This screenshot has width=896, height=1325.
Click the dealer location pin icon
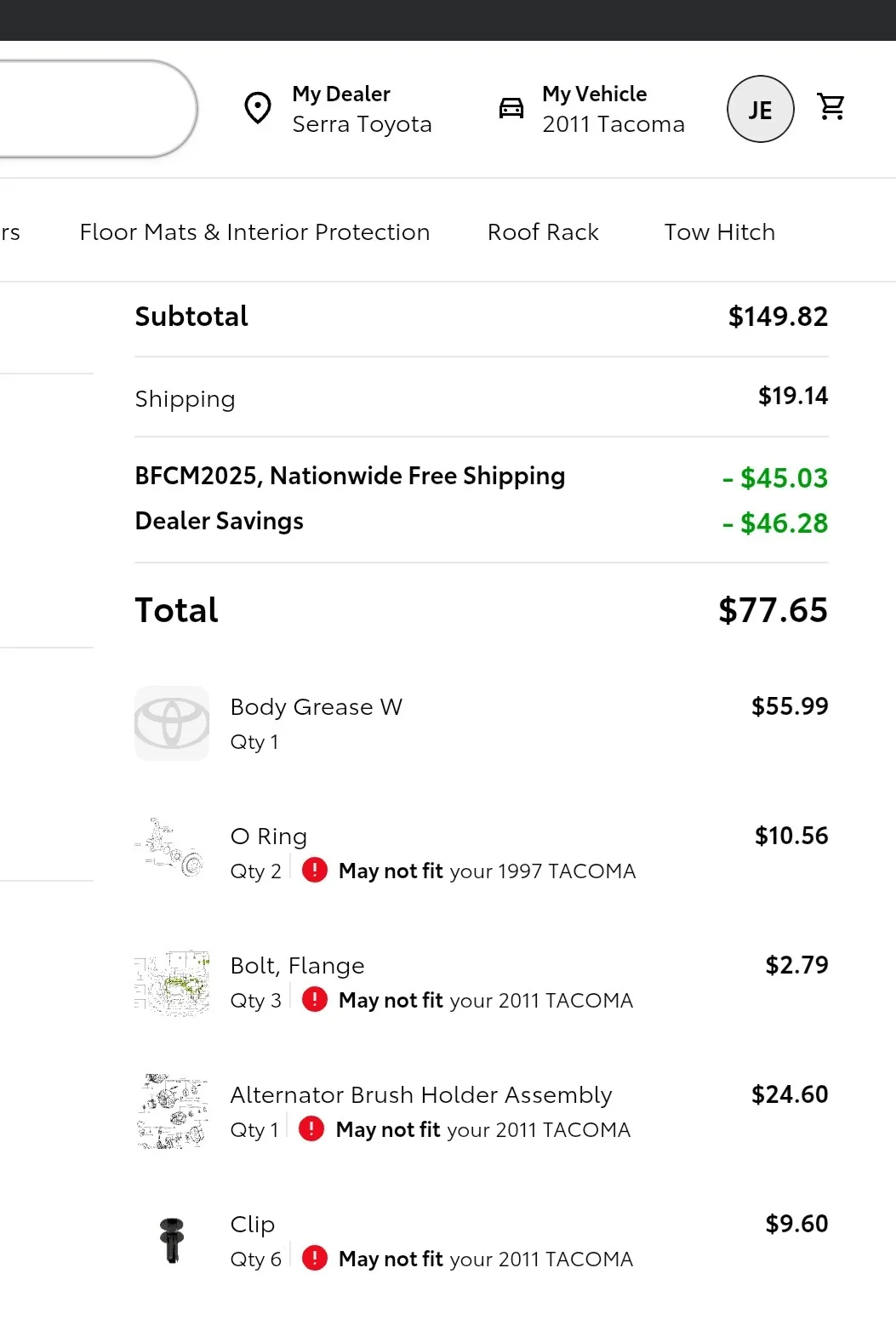point(258,108)
